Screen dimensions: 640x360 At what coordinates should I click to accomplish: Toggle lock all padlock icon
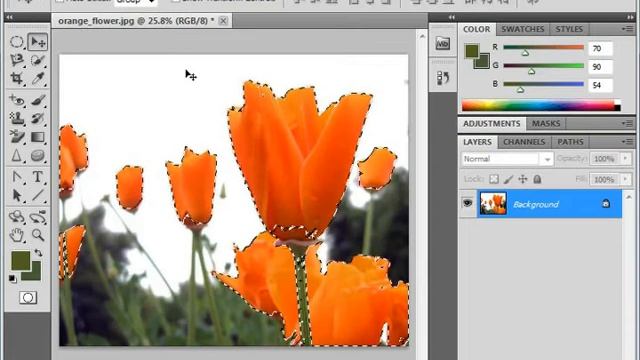pyautogui.click(x=537, y=179)
